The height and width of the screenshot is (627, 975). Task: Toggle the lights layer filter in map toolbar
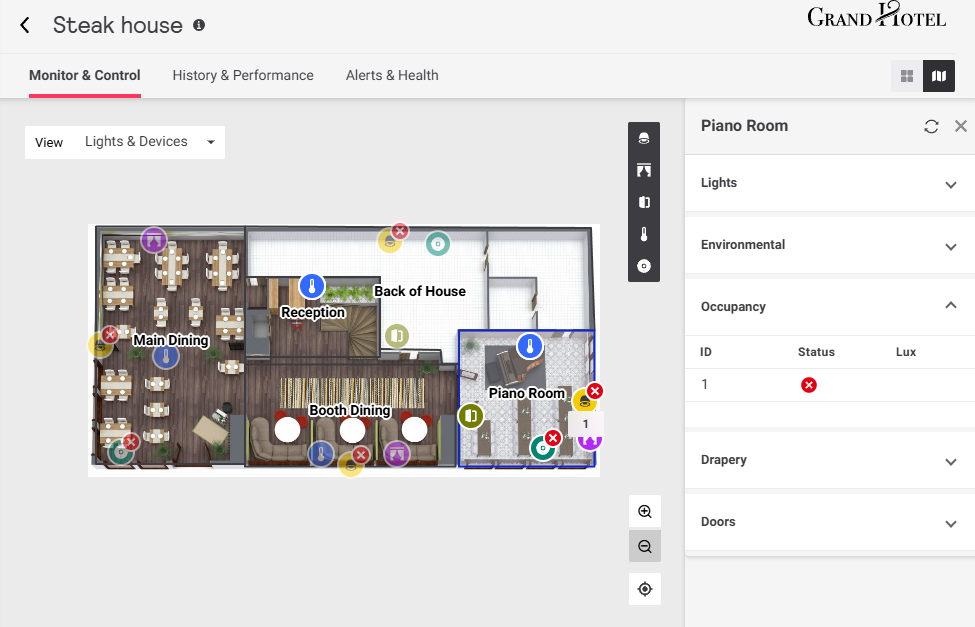[x=644, y=138]
